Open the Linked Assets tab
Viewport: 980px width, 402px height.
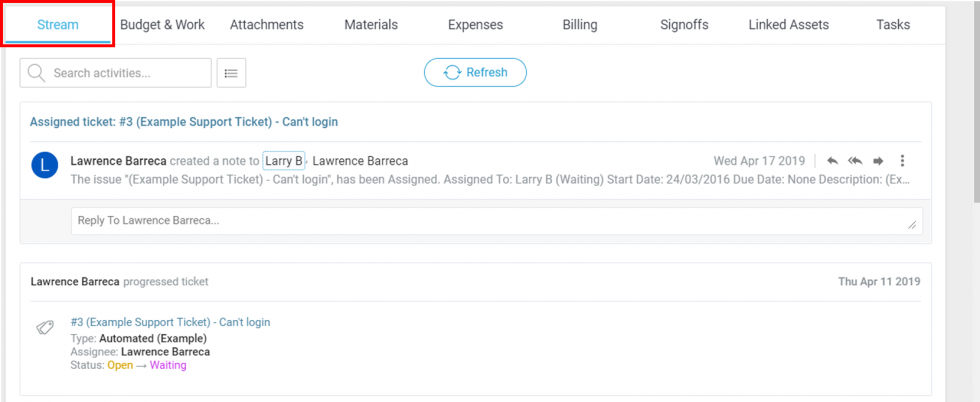pyautogui.click(x=789, y=25)
